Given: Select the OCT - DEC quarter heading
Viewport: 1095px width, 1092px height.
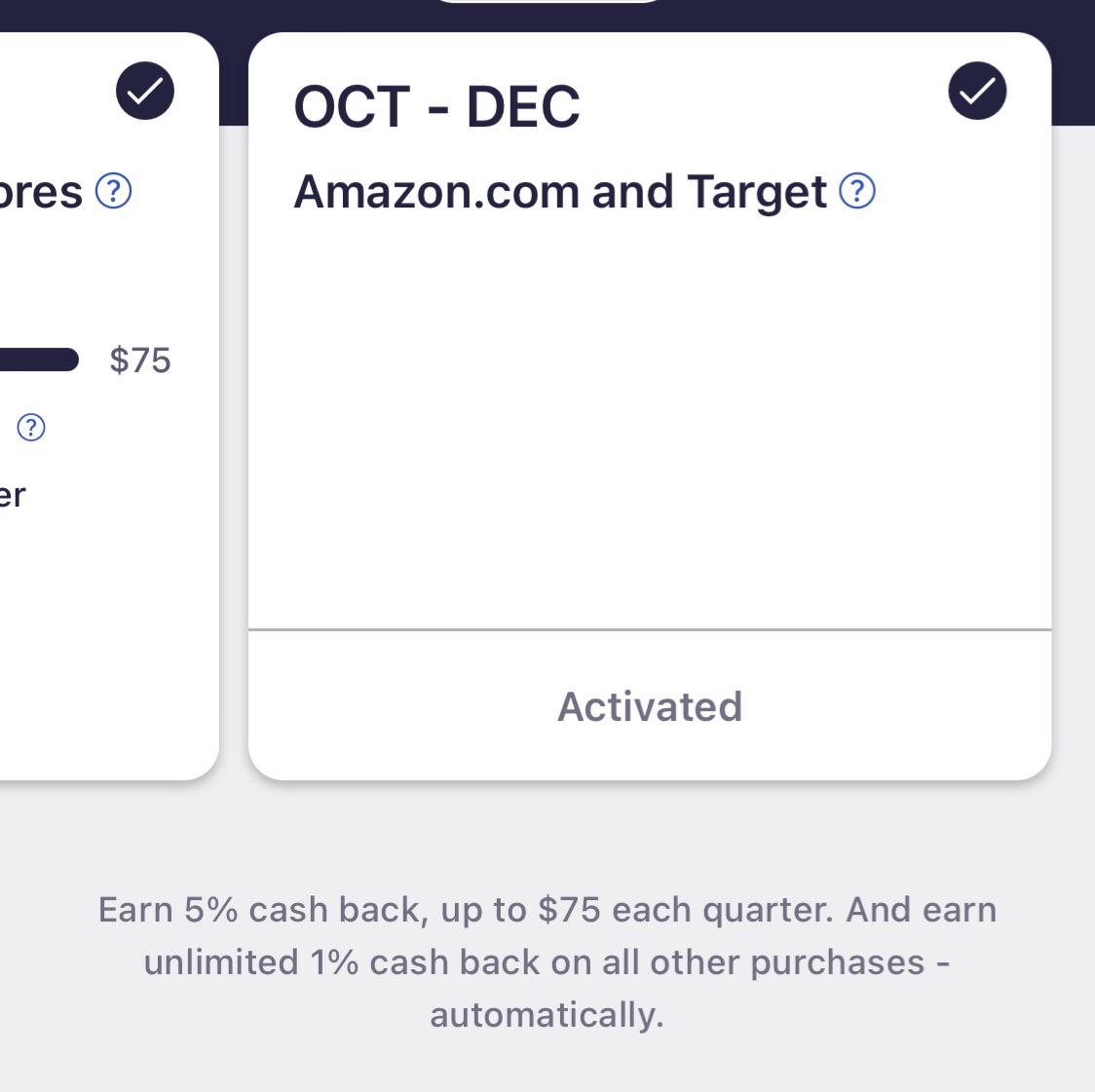Looking at the screenshot, I should pyautogui.click(x=436, y=107).
